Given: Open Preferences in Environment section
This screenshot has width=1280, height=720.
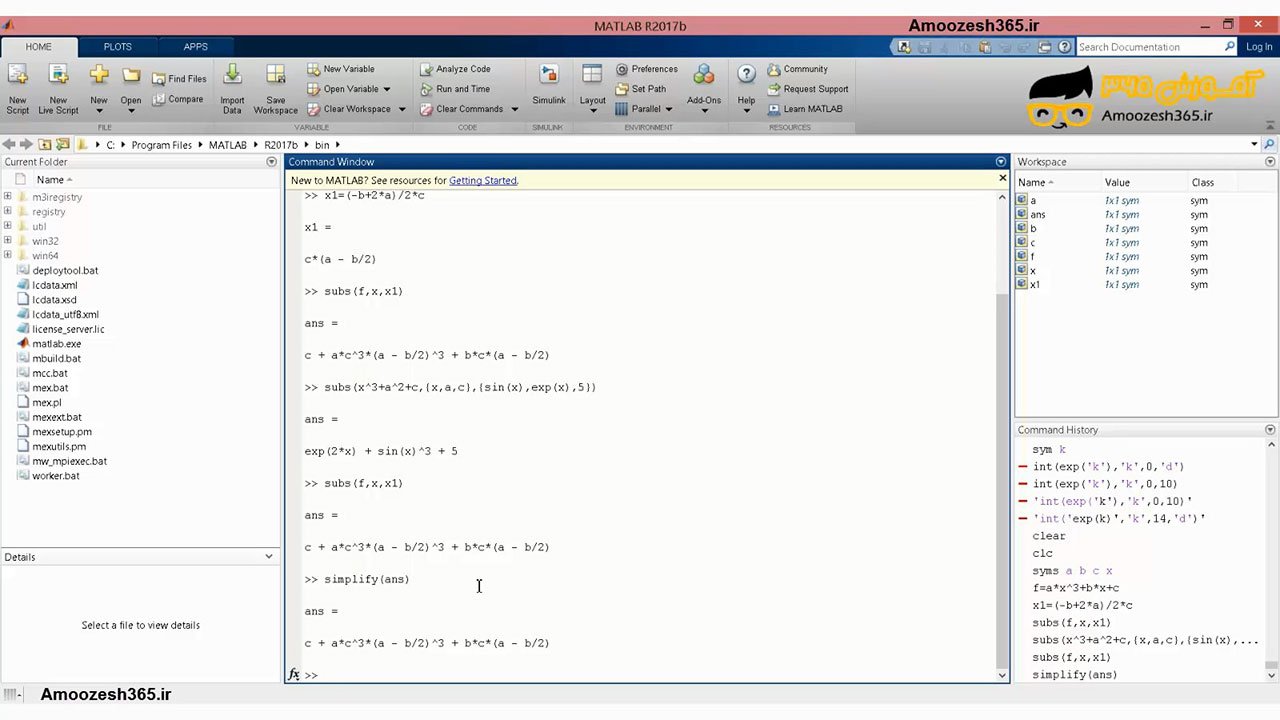Looking at the screenshot, I should 647,69.
